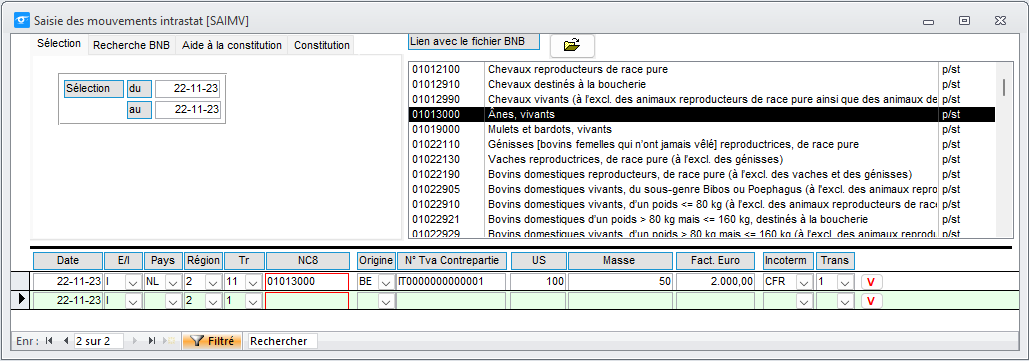The height and width of the screenshot is (361, 1029).
Task: Click Lien avec le fichier BNB
Action: point(474,41)
